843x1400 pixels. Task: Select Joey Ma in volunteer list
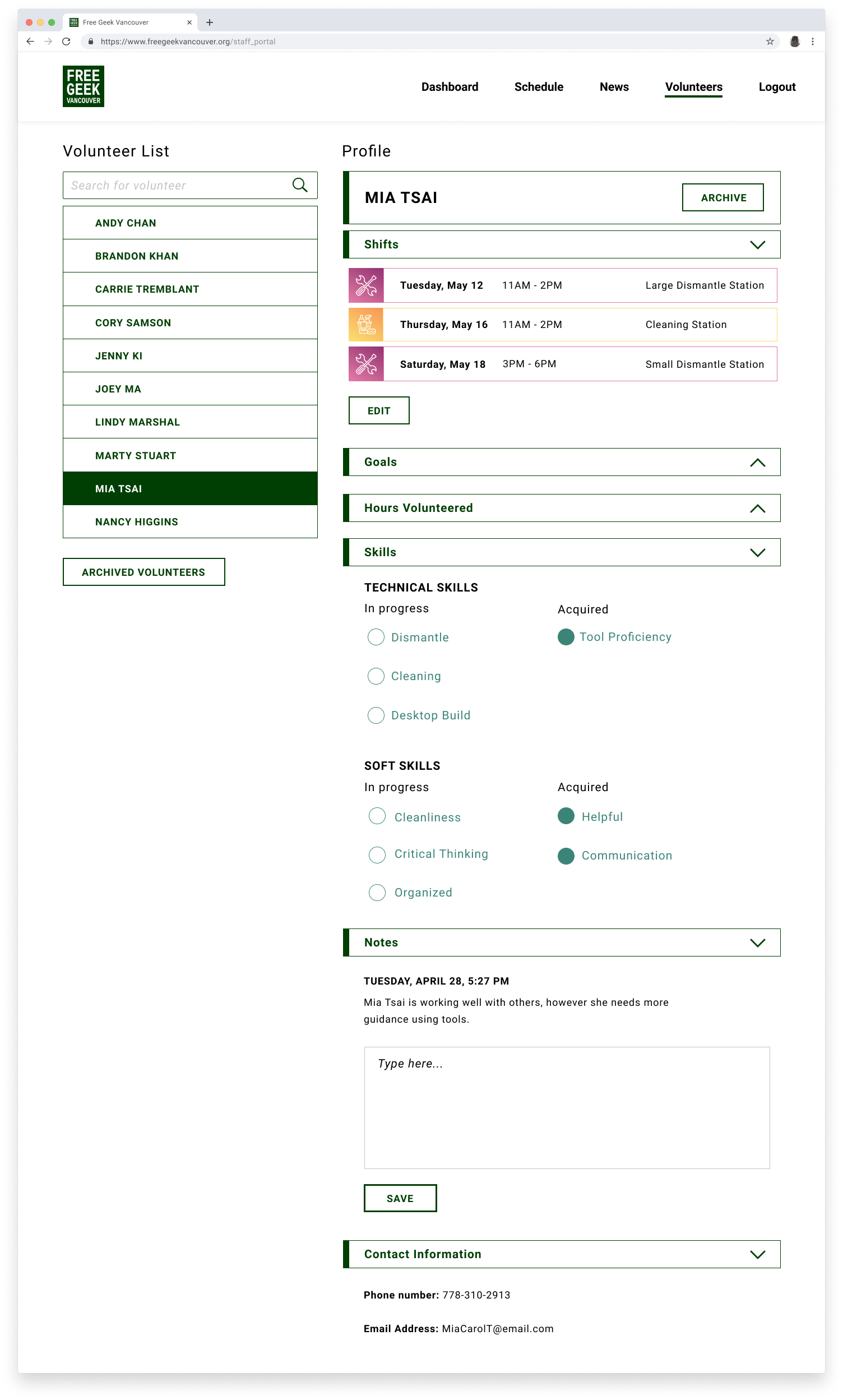(191, 389)
